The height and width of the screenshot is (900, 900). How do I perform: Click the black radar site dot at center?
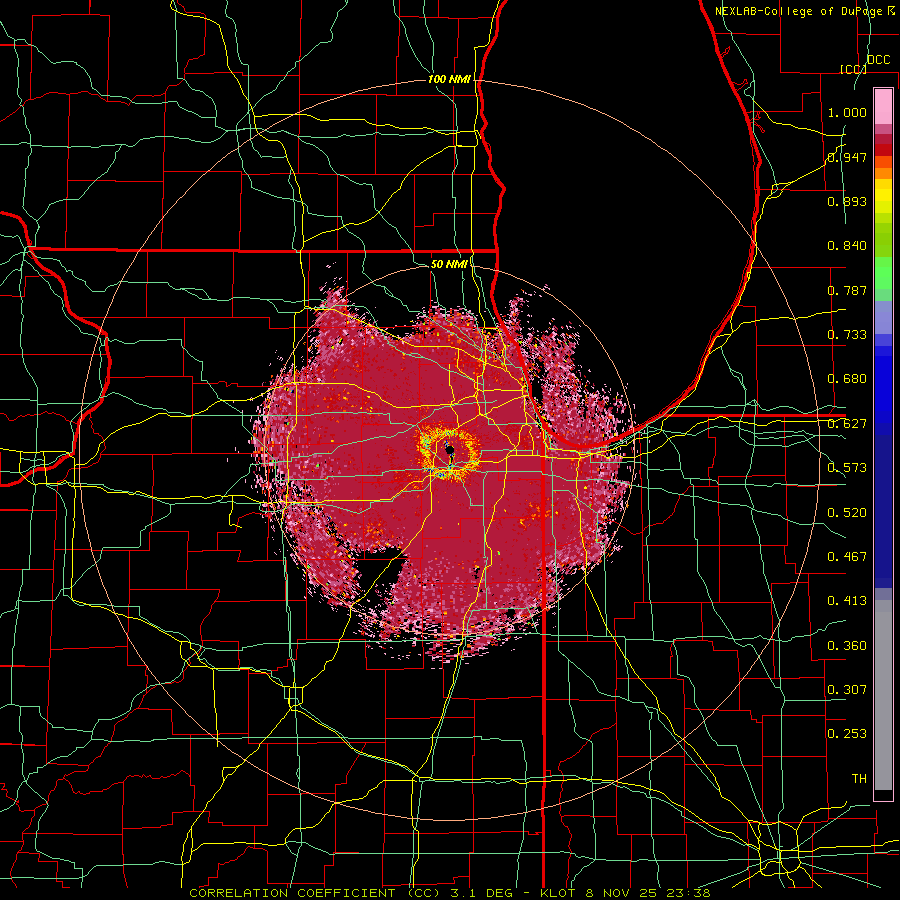pyautogui.click(x=450, y=449)
